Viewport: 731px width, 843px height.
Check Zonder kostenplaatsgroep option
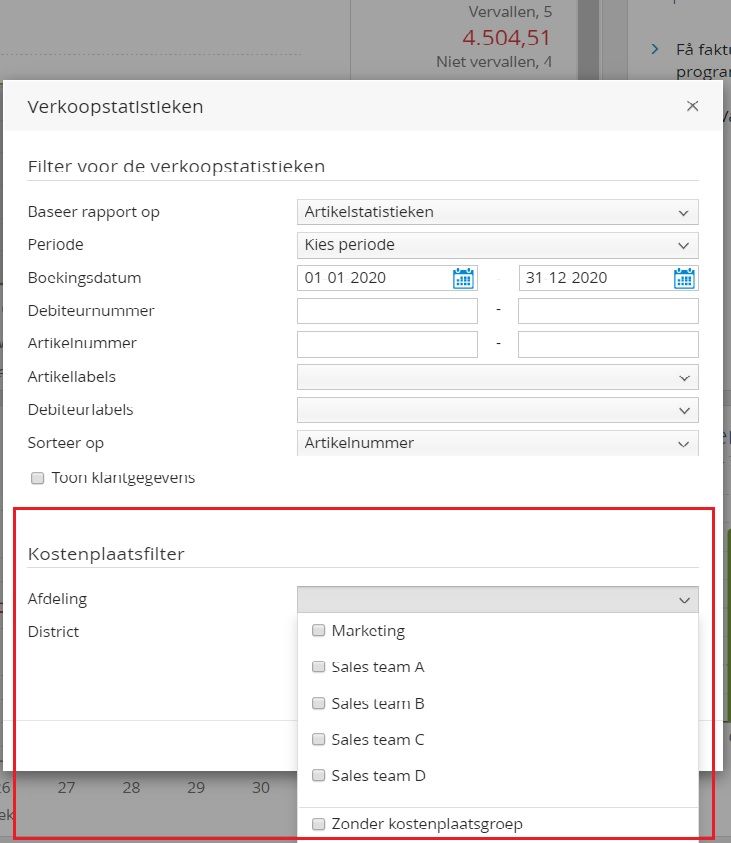tap(319, 824)
